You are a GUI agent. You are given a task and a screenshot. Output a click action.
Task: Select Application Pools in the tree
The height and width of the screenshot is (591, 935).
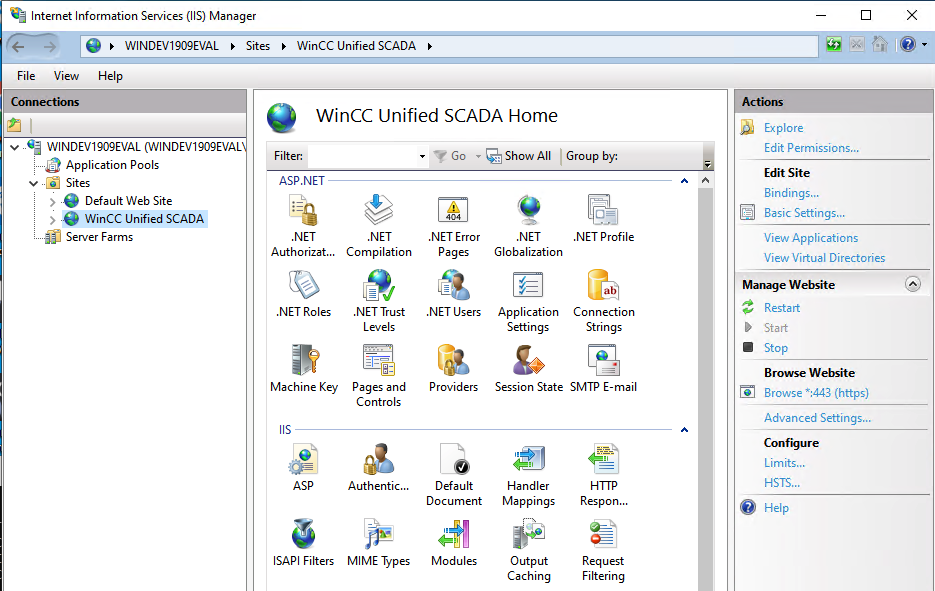coord(112,165)
